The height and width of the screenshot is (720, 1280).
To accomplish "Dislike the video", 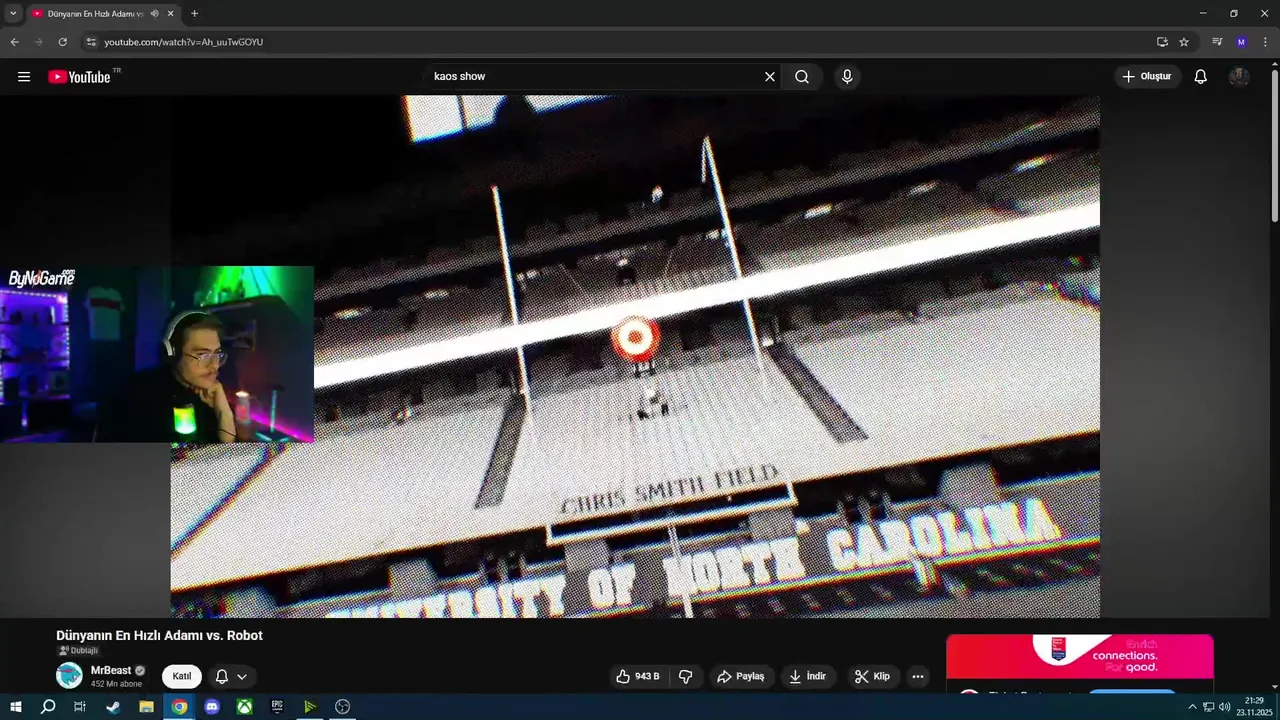I will pos(686,677).
